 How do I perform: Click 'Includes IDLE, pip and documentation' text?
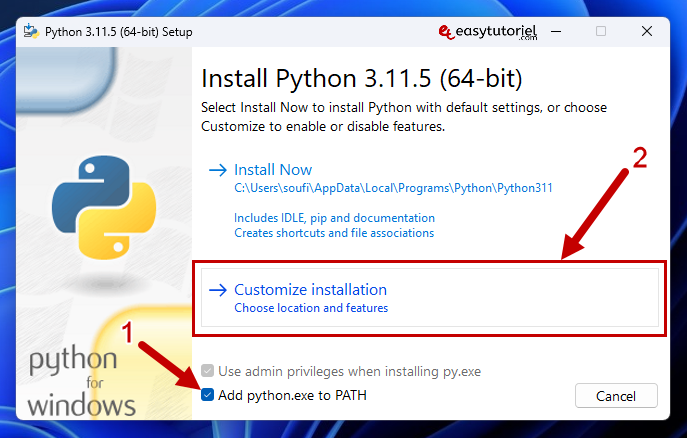point(335,218)
